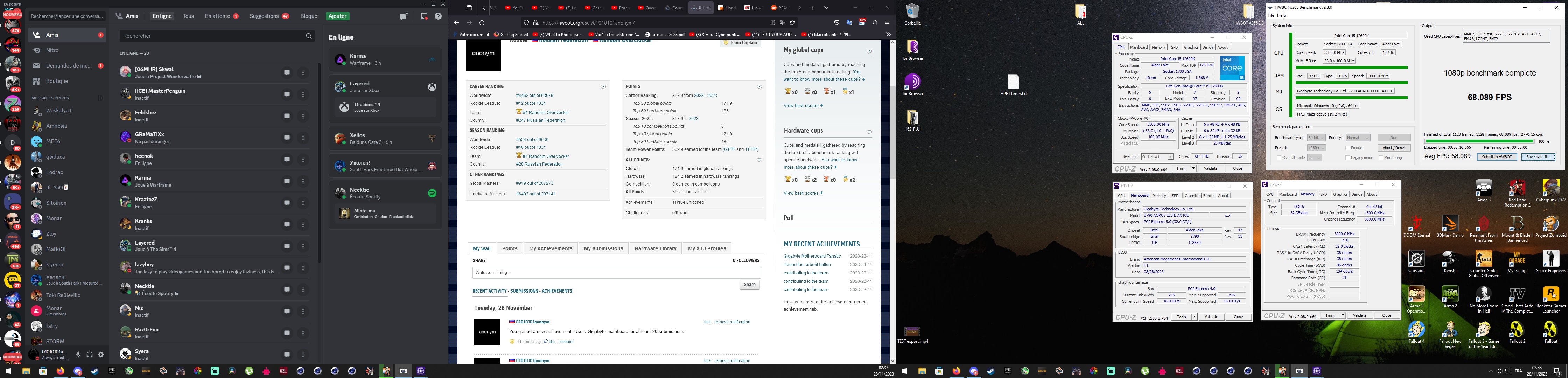The height and width of the screenshot is (378, 1568).
Task: Open Discord user settings gear
Action: (x=100, y=354)
